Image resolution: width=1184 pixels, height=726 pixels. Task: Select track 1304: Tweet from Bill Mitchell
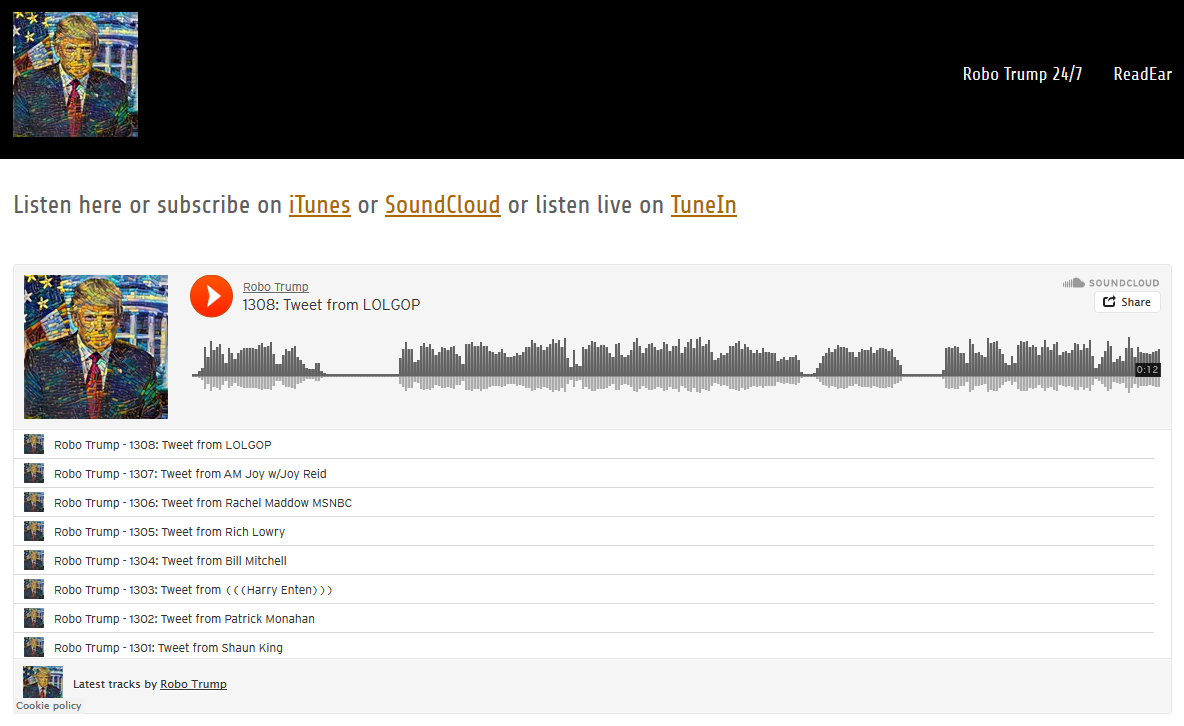pos(584,561)
